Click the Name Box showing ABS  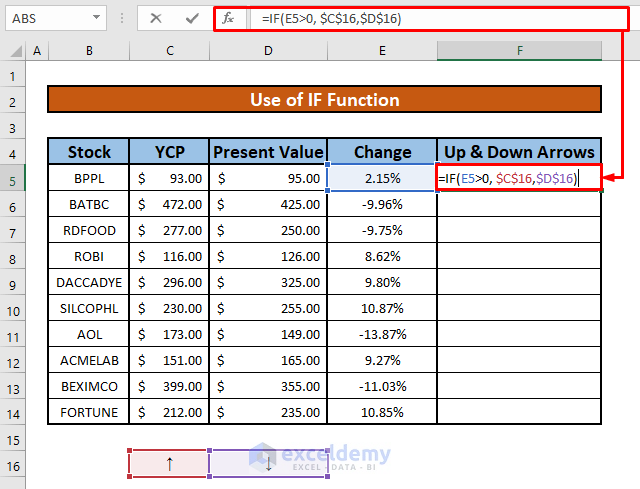(45, 19)
